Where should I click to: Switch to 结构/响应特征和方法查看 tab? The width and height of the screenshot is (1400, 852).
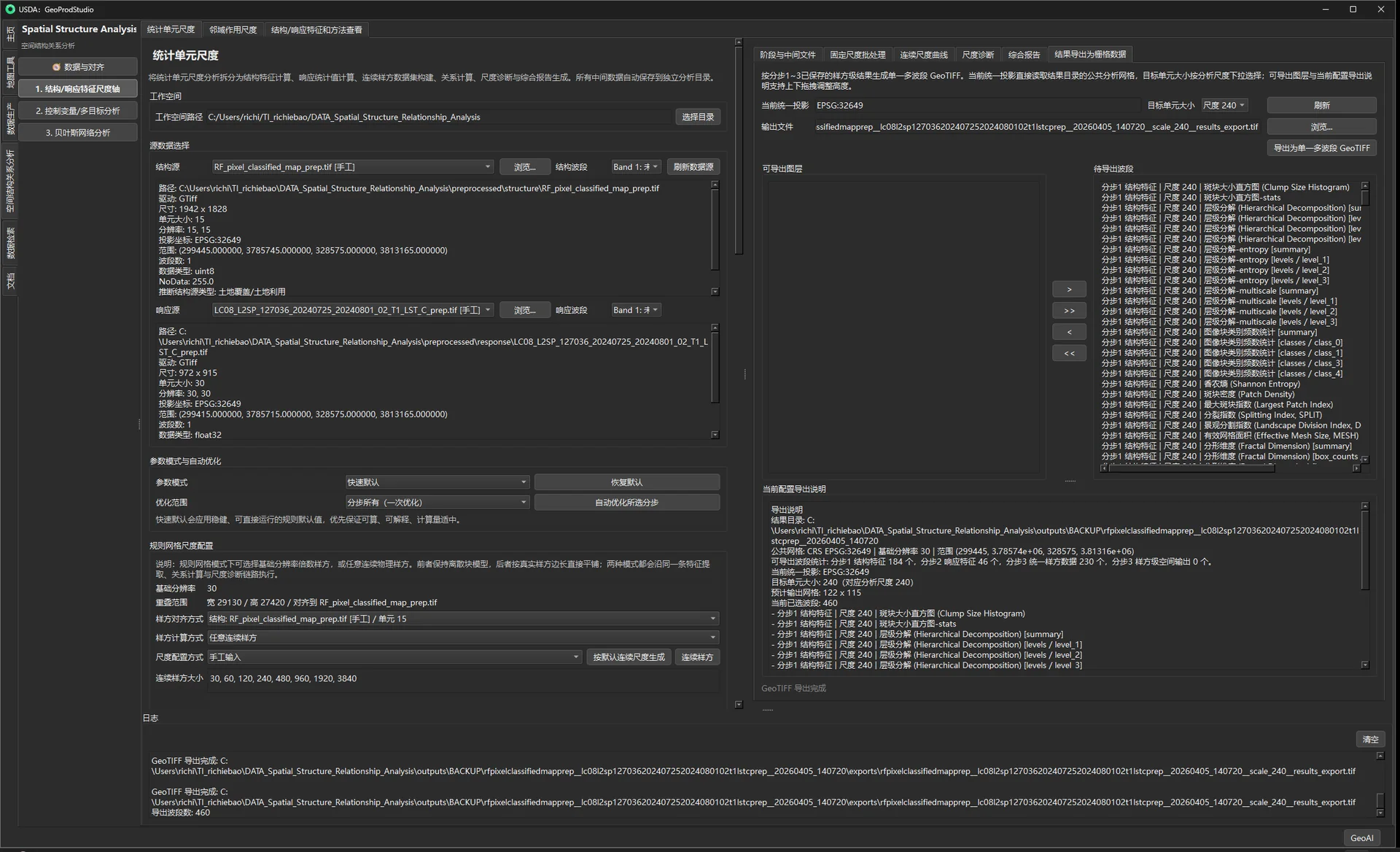(x=316, y=30)
